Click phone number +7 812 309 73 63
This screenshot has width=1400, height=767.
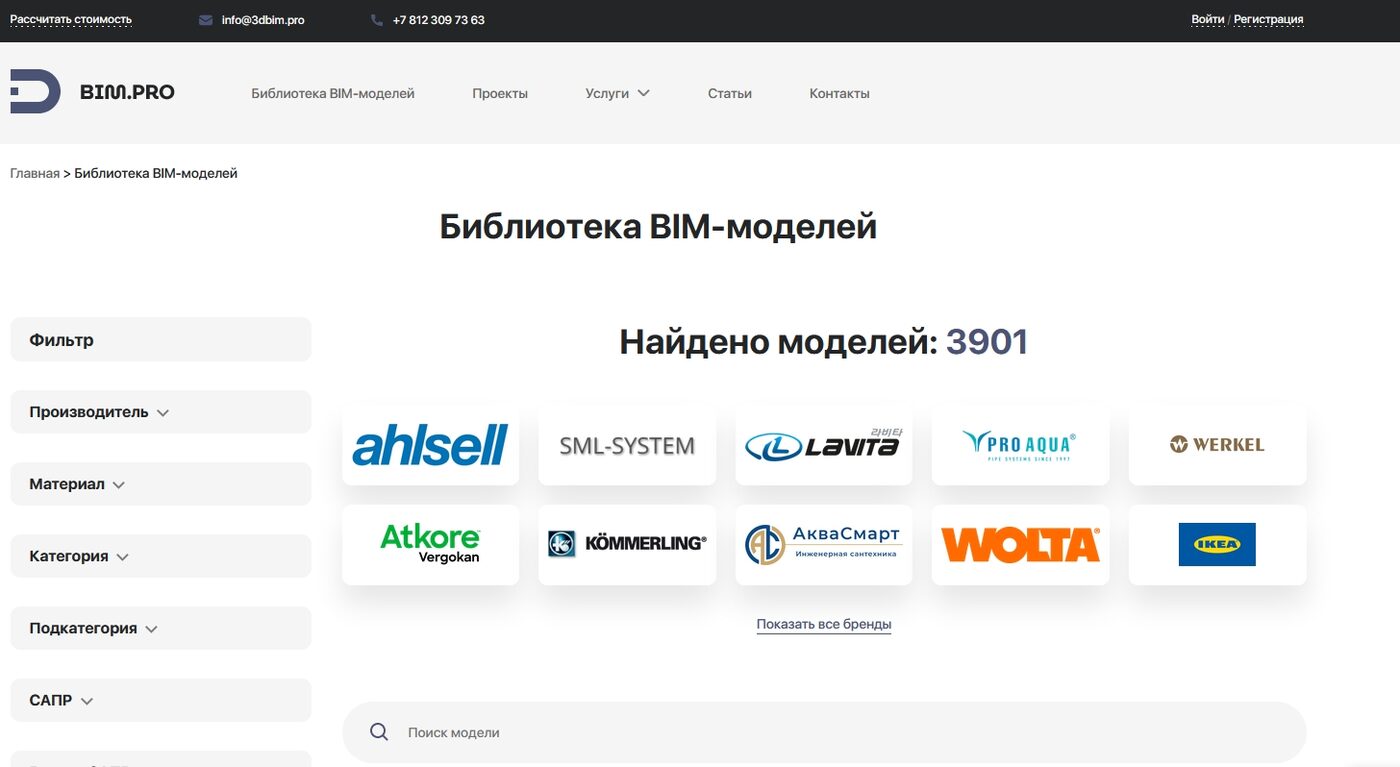pos(438,20)
